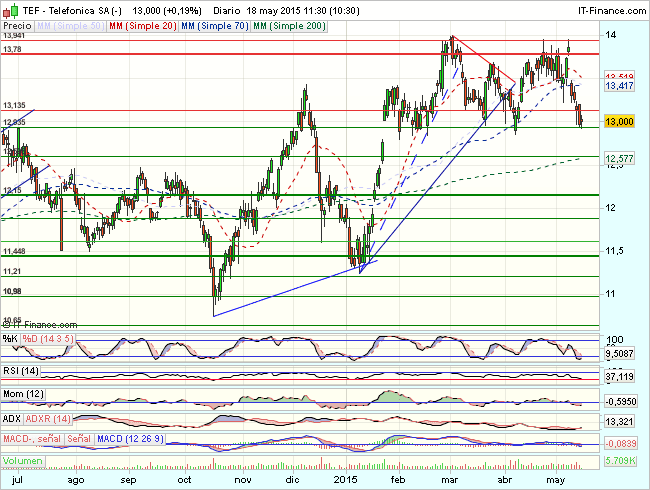Open the MACD-, señal label
Image resolution: width=650 pixels, height=490 pixels.
tap(32, 439)
